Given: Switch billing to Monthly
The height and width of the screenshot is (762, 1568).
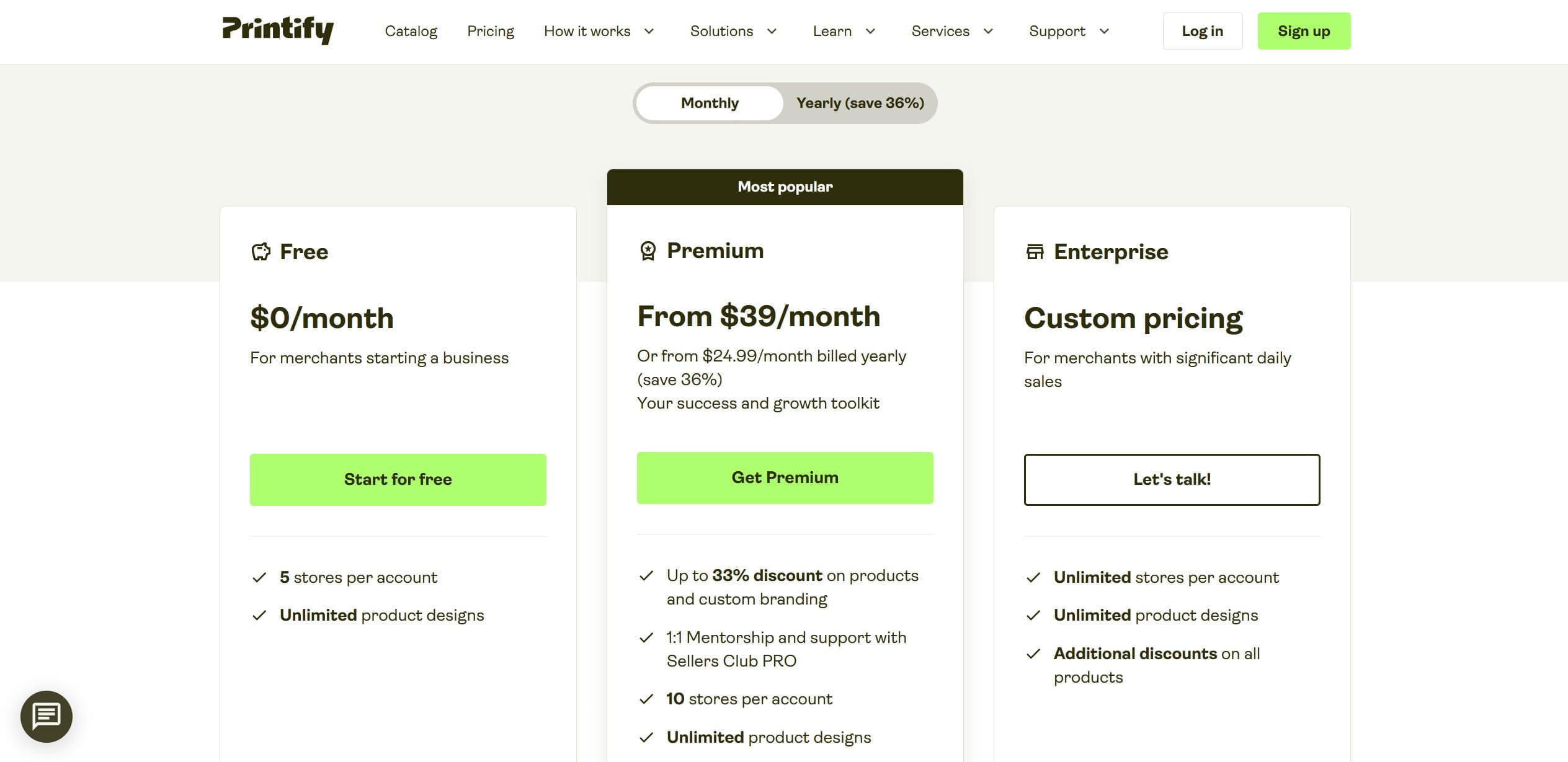Looking at the screenshot, I should pyautogui.click(x=710, y=103).
